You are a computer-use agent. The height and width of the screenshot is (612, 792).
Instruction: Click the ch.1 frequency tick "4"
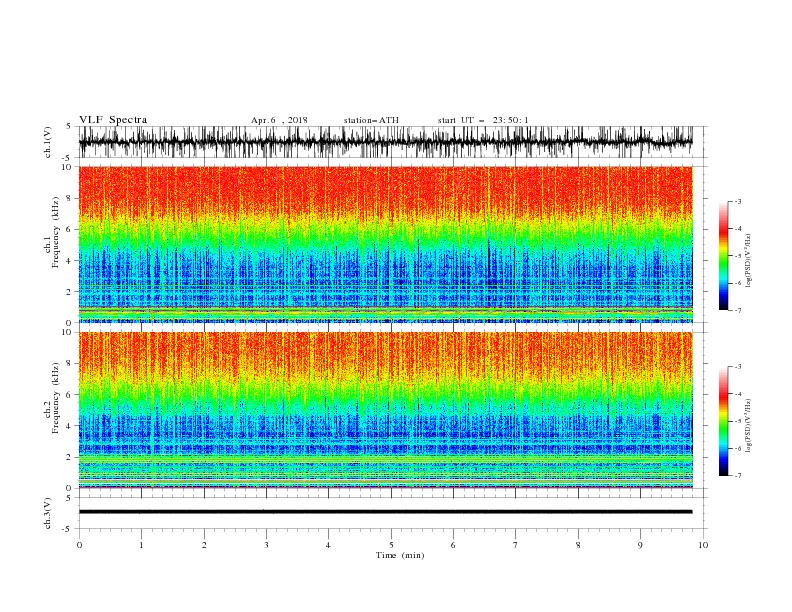click(69, 261)
